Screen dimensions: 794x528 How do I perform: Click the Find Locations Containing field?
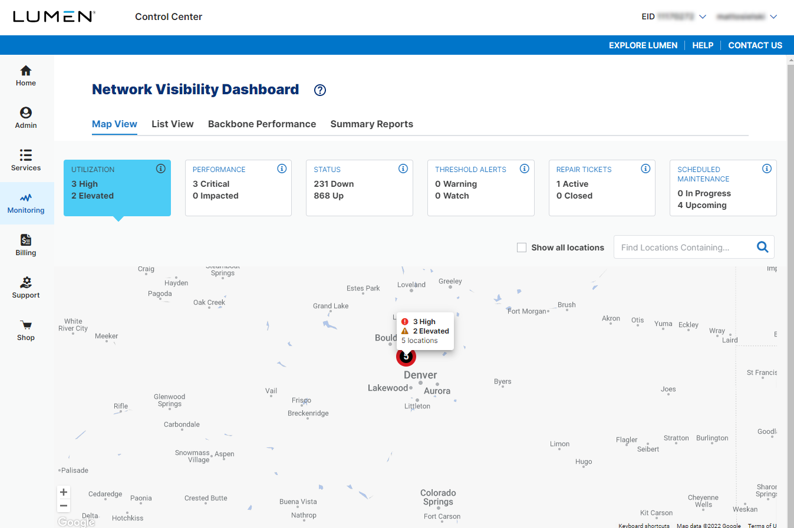click(682, 247)
